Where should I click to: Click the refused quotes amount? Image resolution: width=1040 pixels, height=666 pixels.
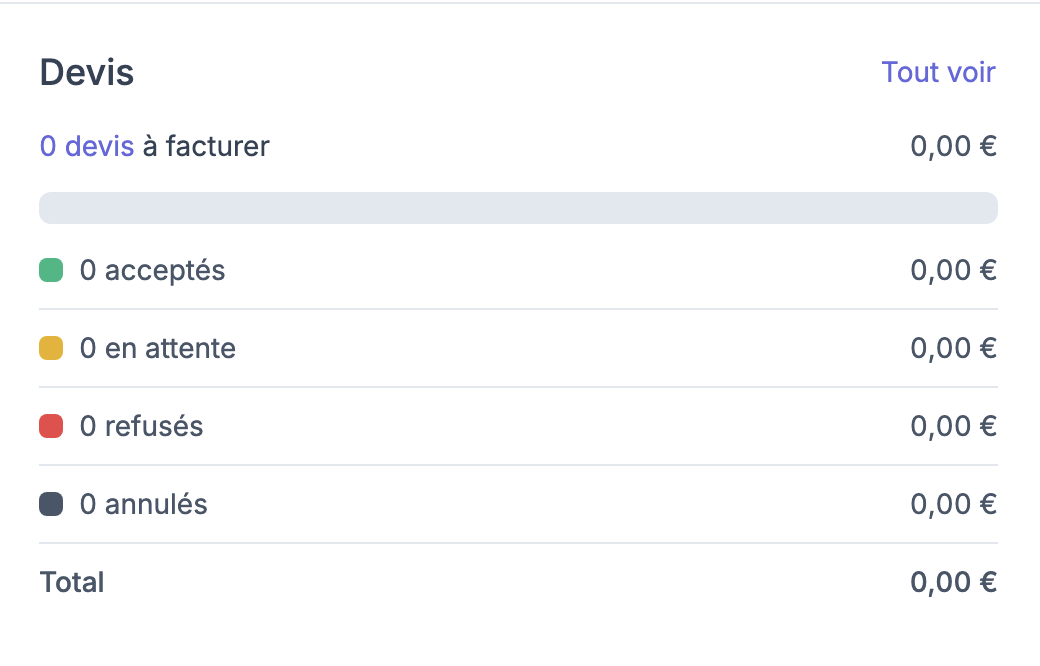(x=953, y=426)
